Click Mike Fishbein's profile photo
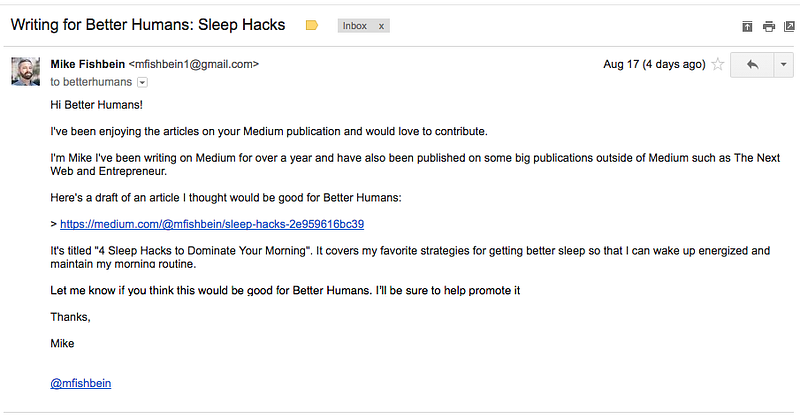The height and width of the screenshot is (418, 800). click(x=26, y=71)
